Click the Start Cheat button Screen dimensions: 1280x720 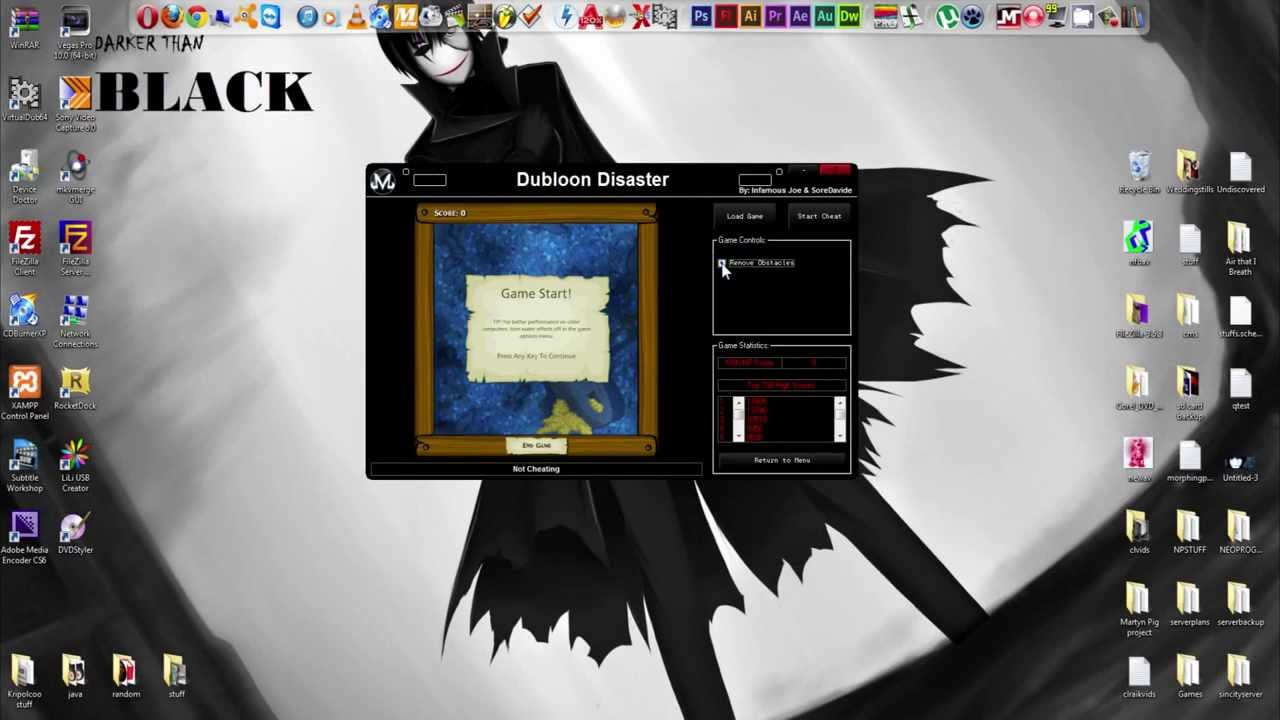[819, 216]
